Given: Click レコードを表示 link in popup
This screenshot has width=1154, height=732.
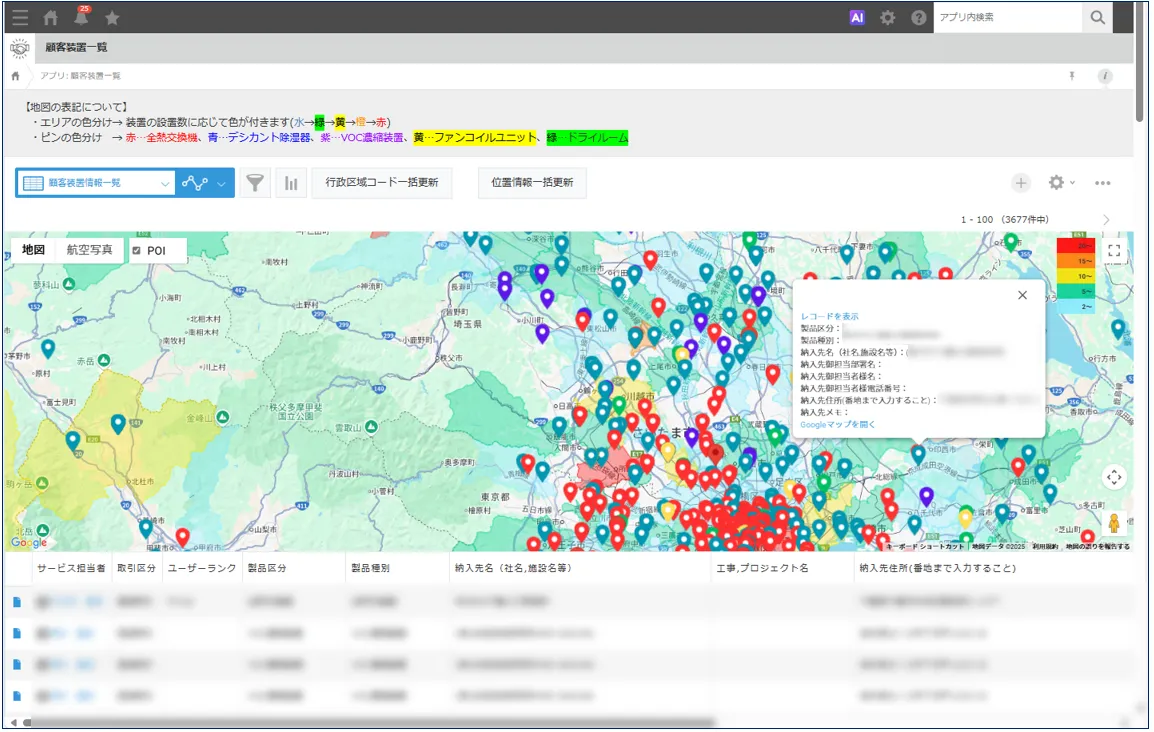Looking at the screenshot, I should point(829,316).
